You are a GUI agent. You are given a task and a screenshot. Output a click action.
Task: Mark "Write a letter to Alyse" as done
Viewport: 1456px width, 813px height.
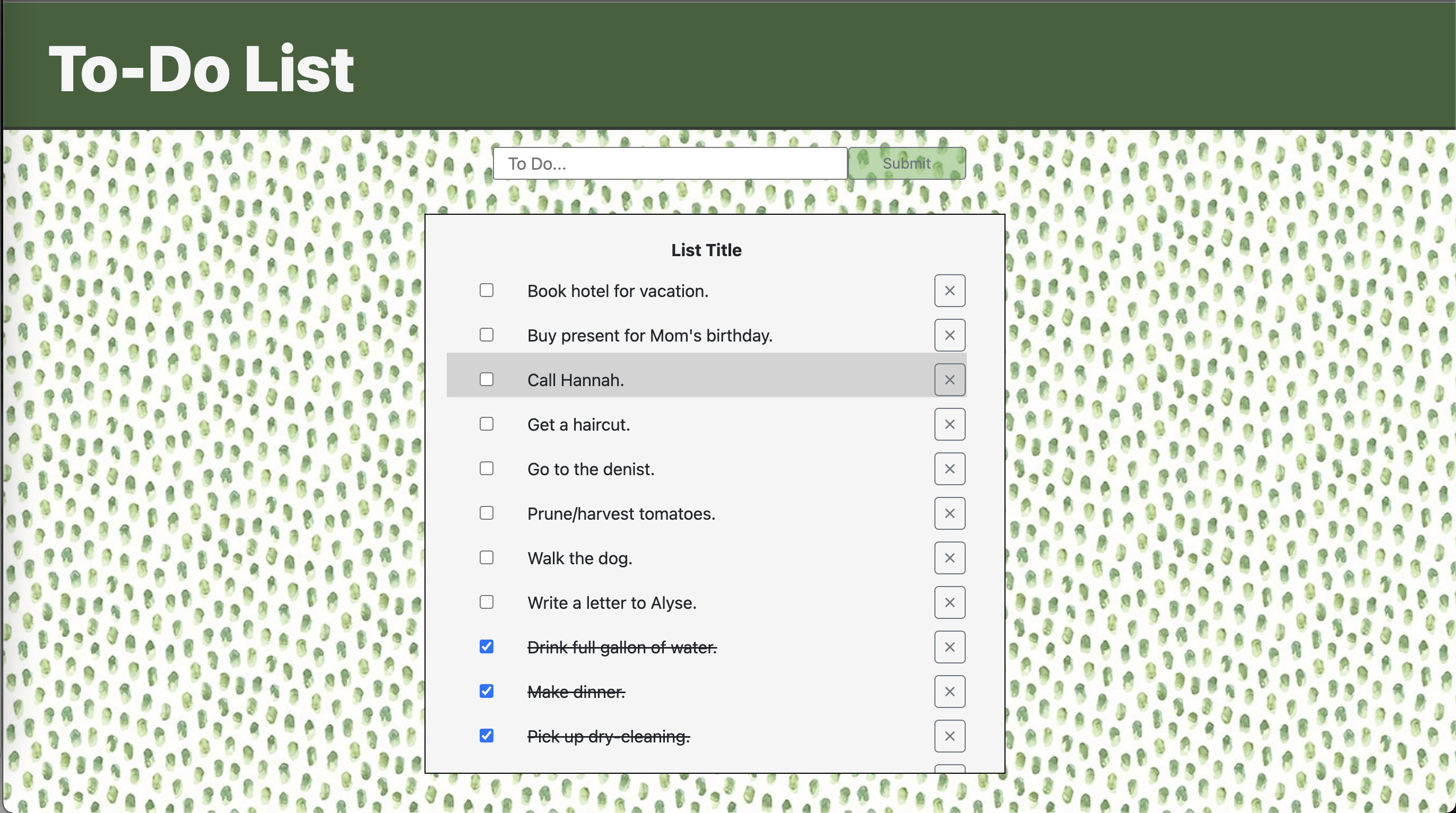coord(487,602)
